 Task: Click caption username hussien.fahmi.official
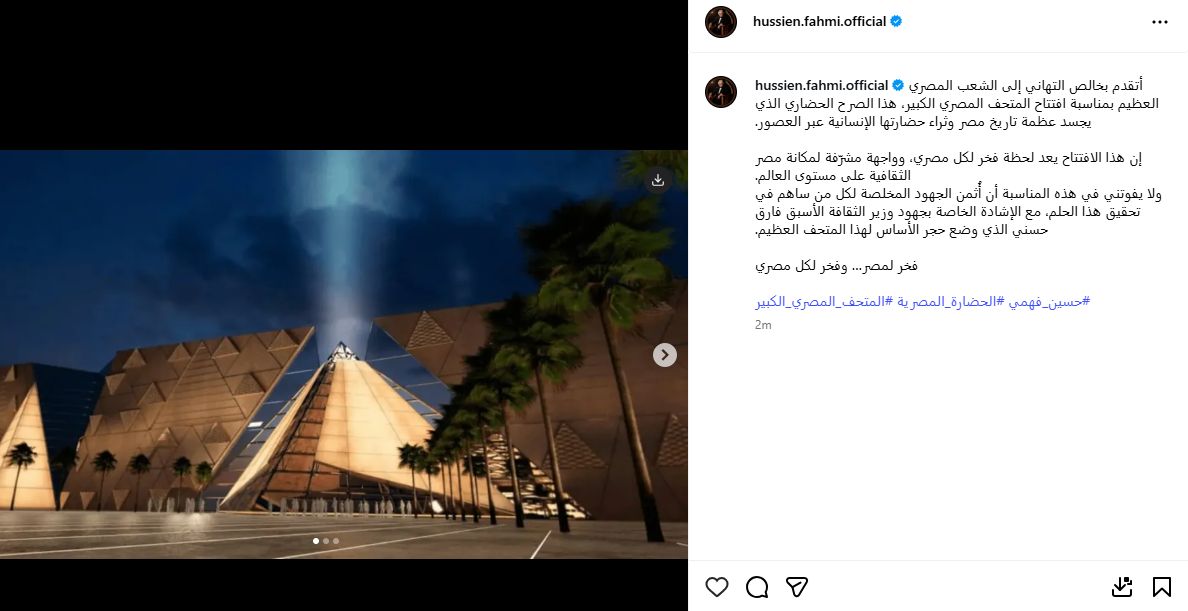(x=821, y=85)
